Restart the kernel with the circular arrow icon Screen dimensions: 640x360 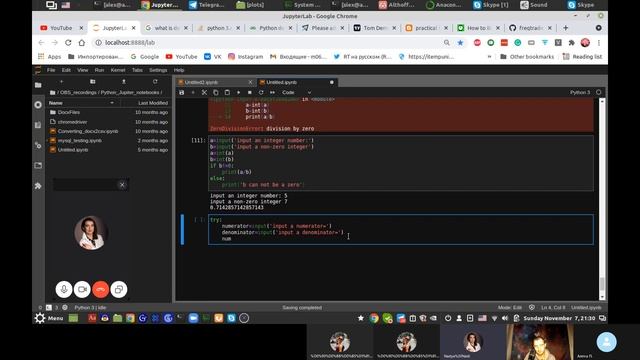tap(261, 92)
